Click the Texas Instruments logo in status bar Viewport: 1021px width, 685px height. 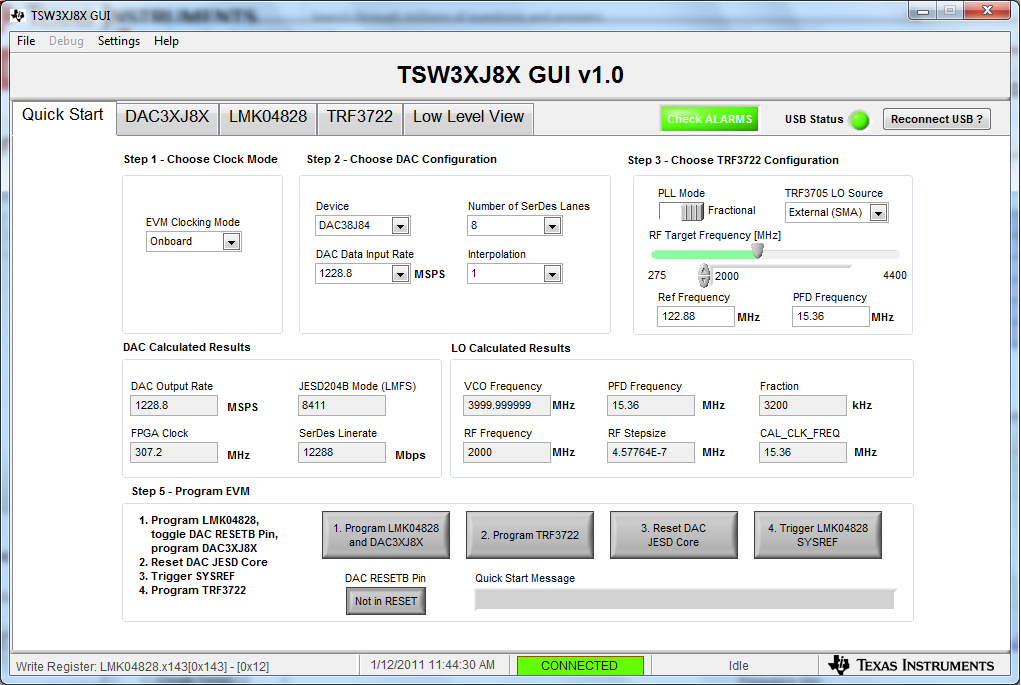[910, 665]
